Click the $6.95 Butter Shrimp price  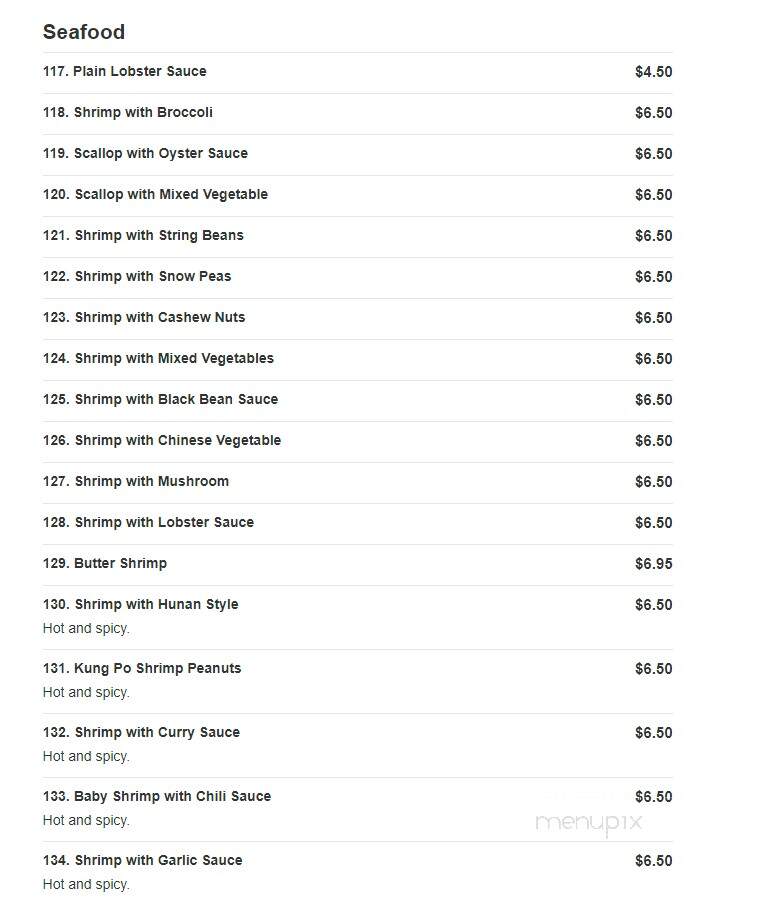(x=654, y=563)
